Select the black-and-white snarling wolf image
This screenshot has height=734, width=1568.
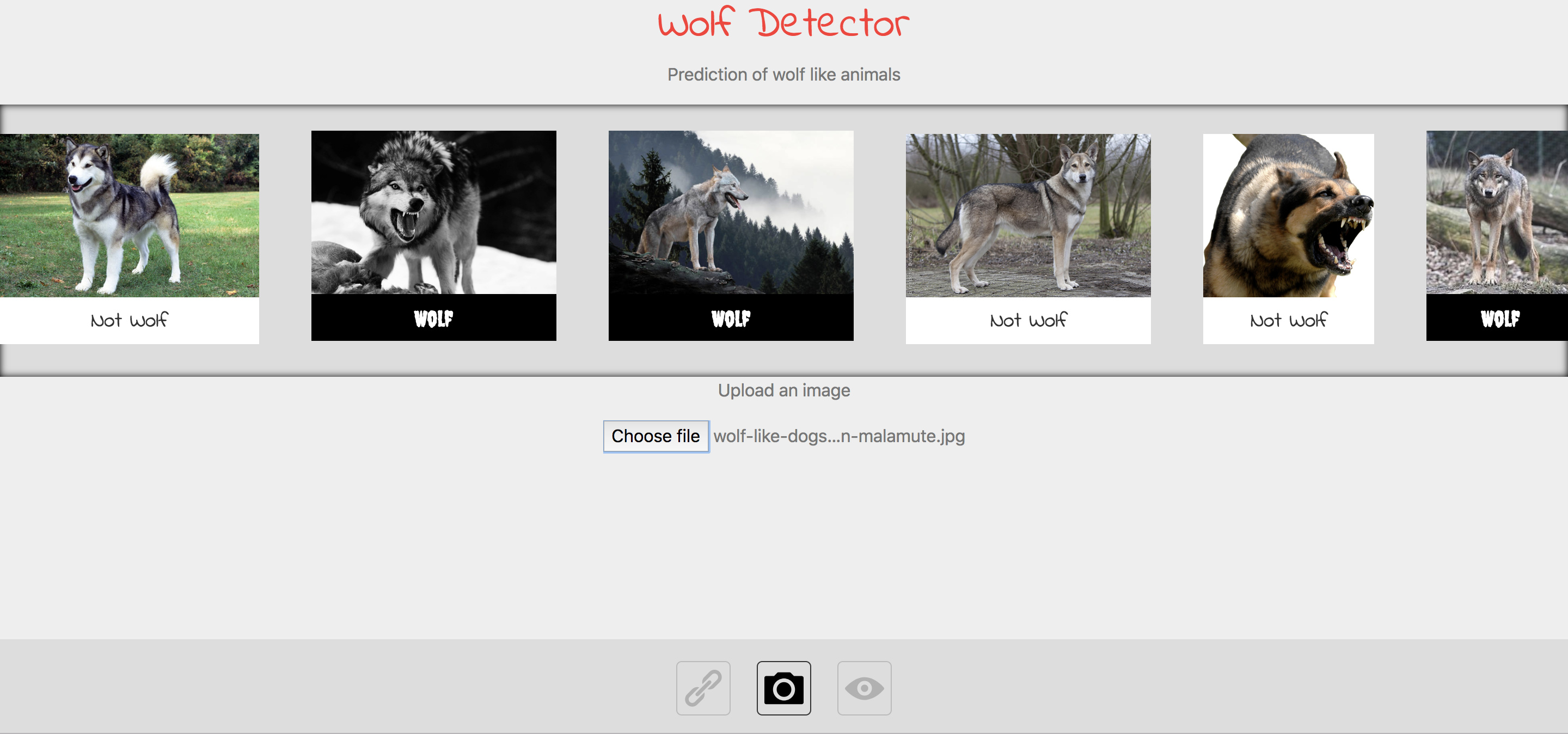(433, 212)
